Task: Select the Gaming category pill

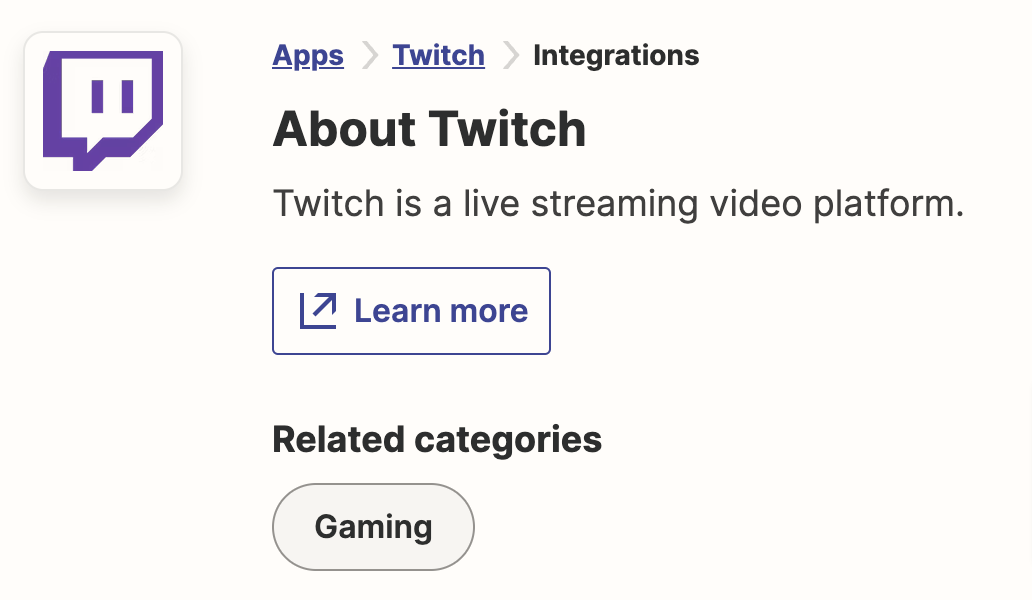Action: pos(373,526)
